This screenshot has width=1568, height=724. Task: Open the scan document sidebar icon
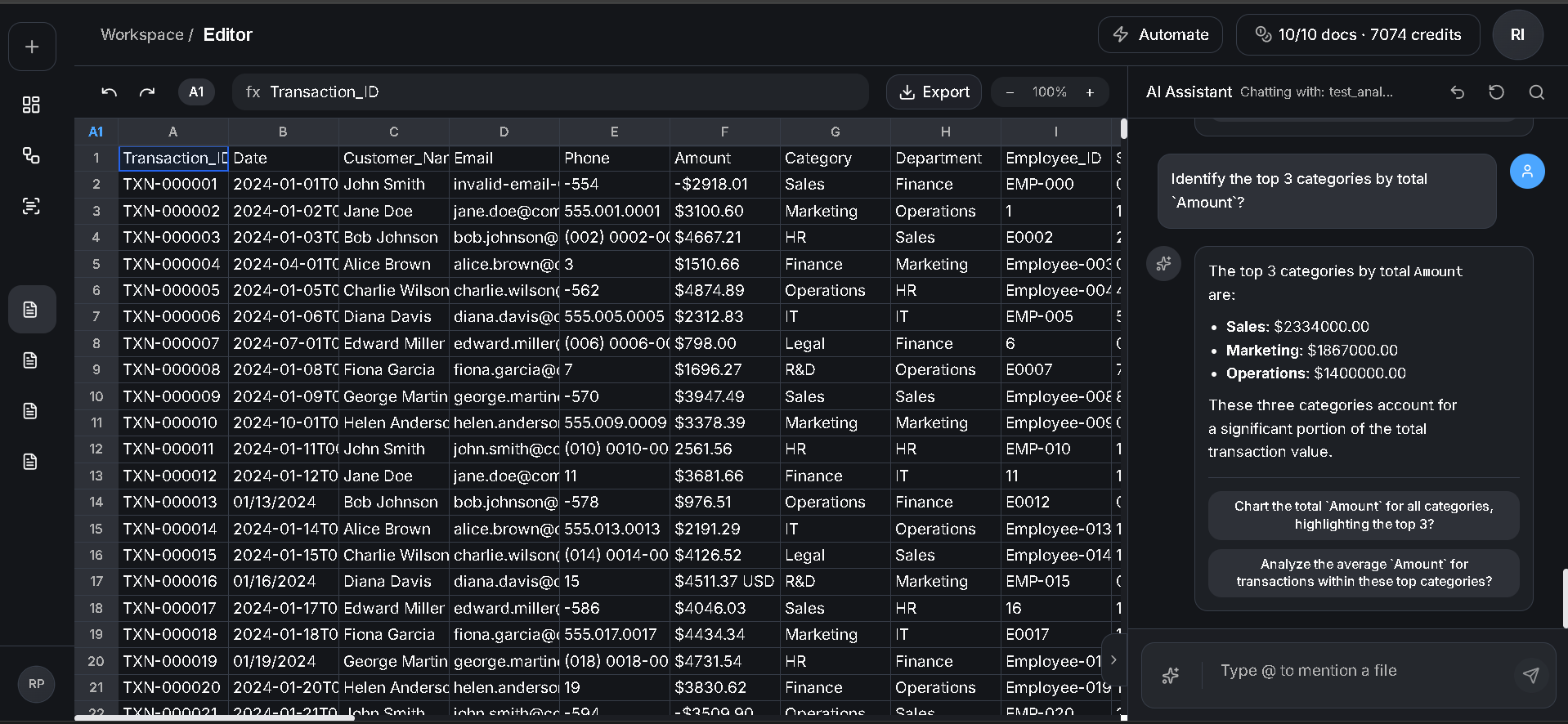click(x=31, y=206)
